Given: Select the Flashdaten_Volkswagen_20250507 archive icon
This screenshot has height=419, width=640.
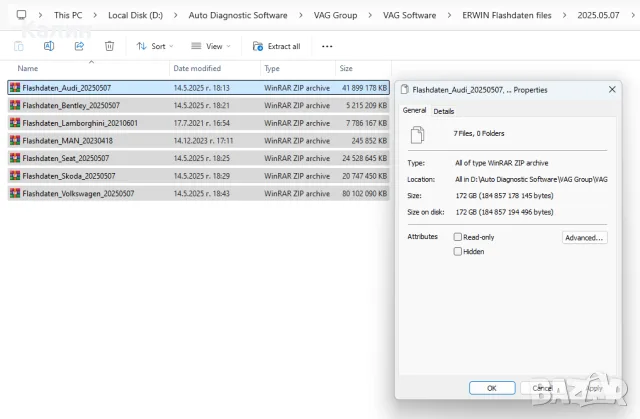Looking at the screenshot, I should coord(15,193).
